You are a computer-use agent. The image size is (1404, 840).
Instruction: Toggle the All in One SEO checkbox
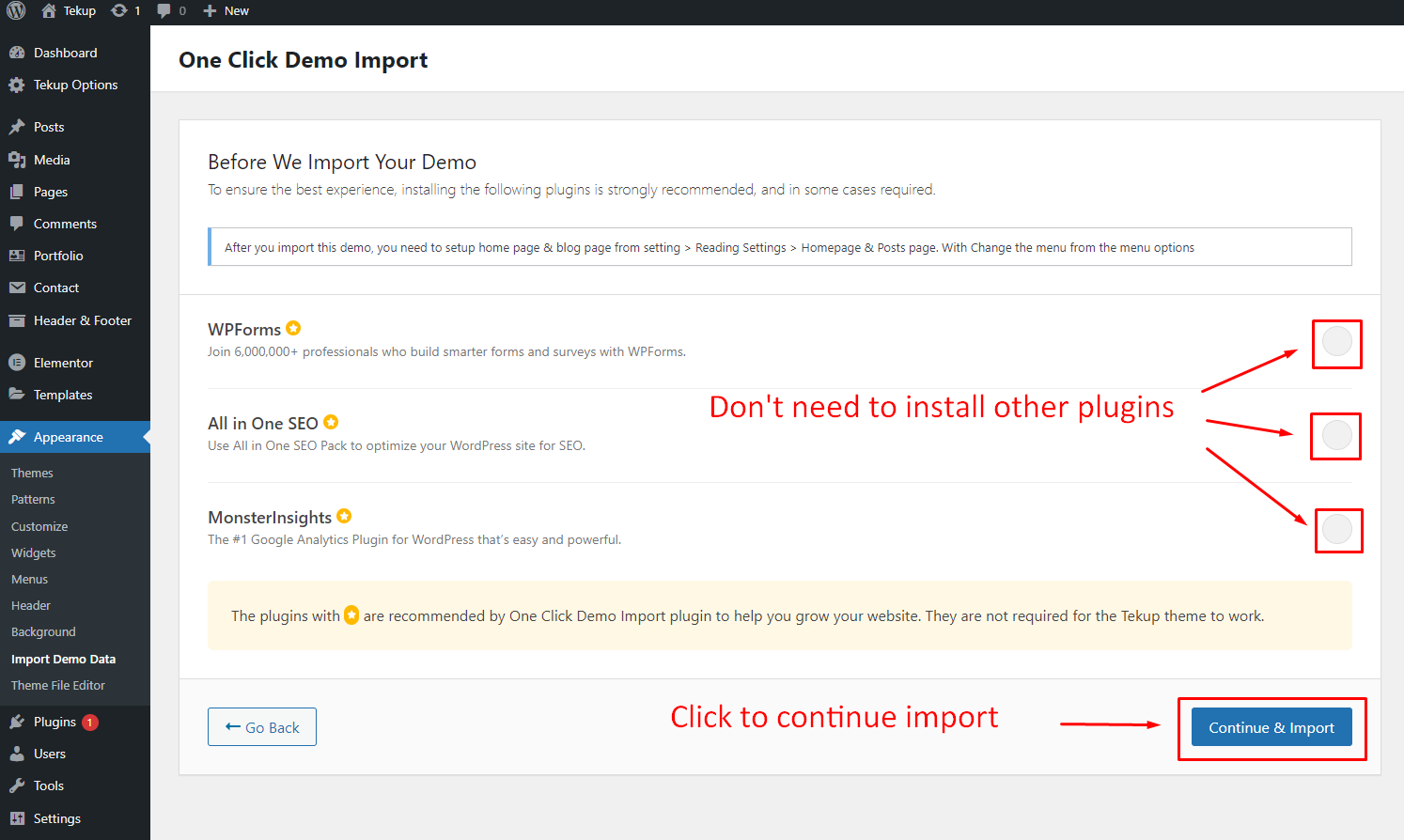(1336, 435)
